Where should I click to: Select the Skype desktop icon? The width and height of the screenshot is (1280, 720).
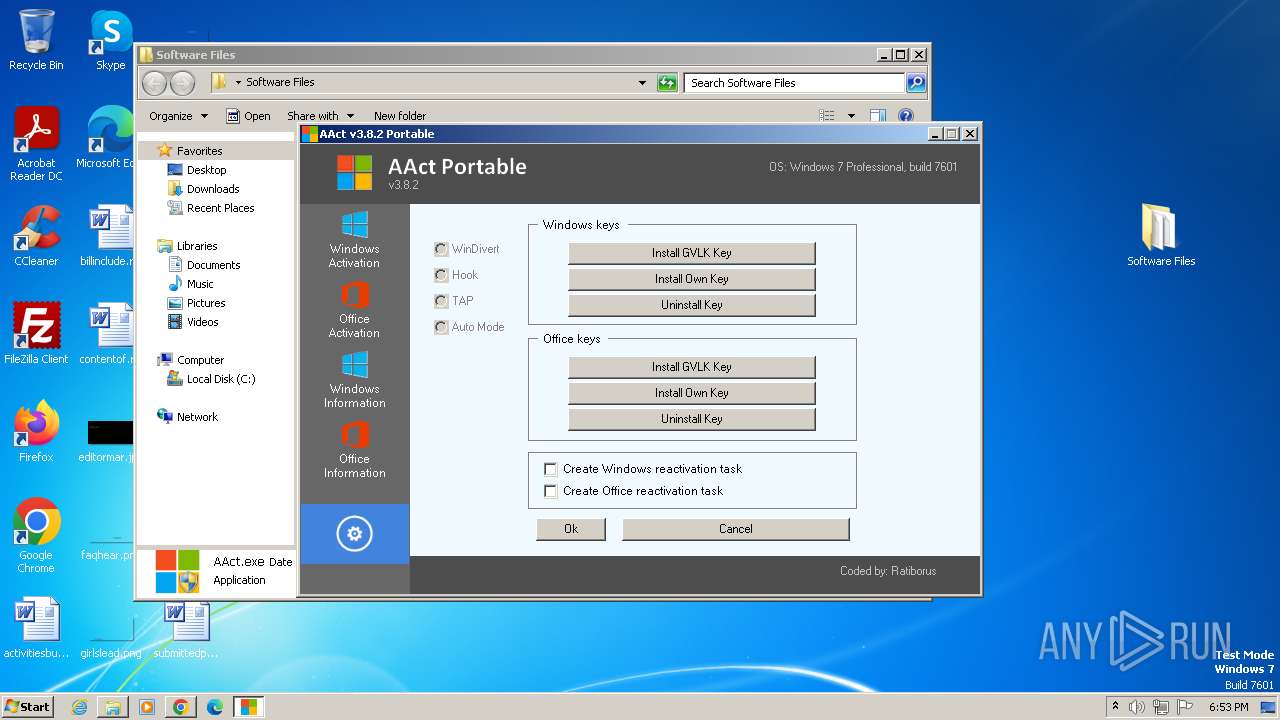[110, 40]
